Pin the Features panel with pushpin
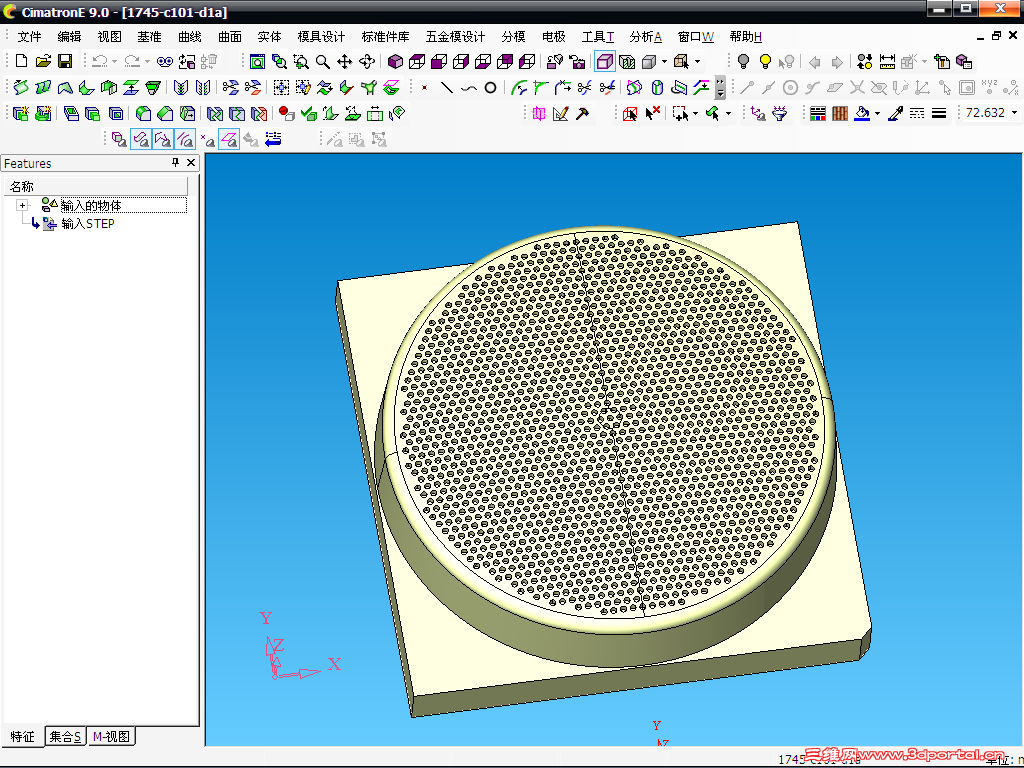 point(175,163)
